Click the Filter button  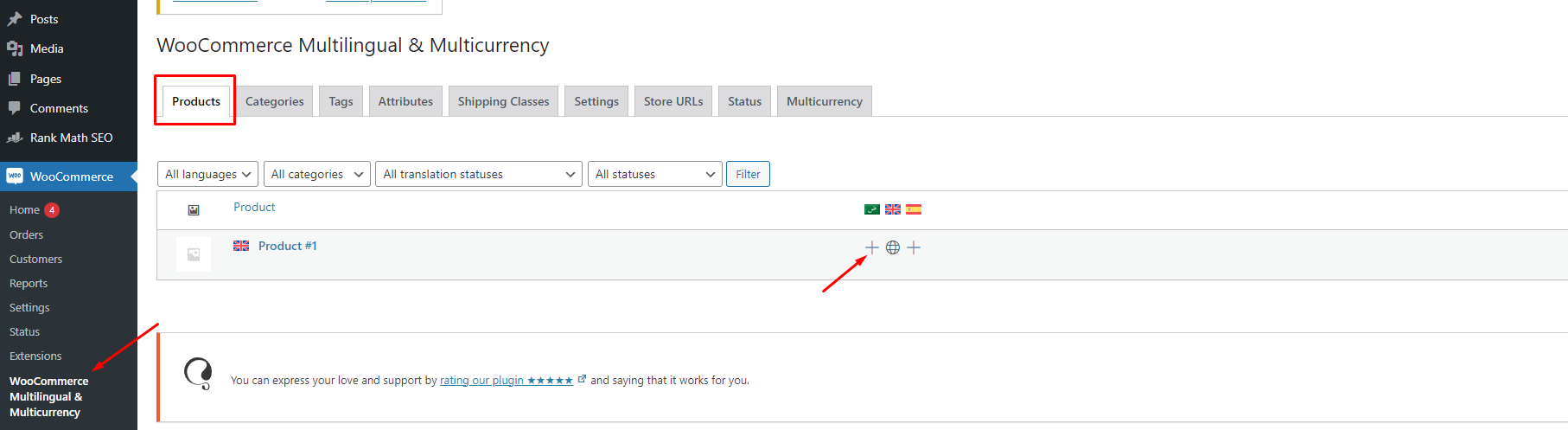tap(748, 174)
